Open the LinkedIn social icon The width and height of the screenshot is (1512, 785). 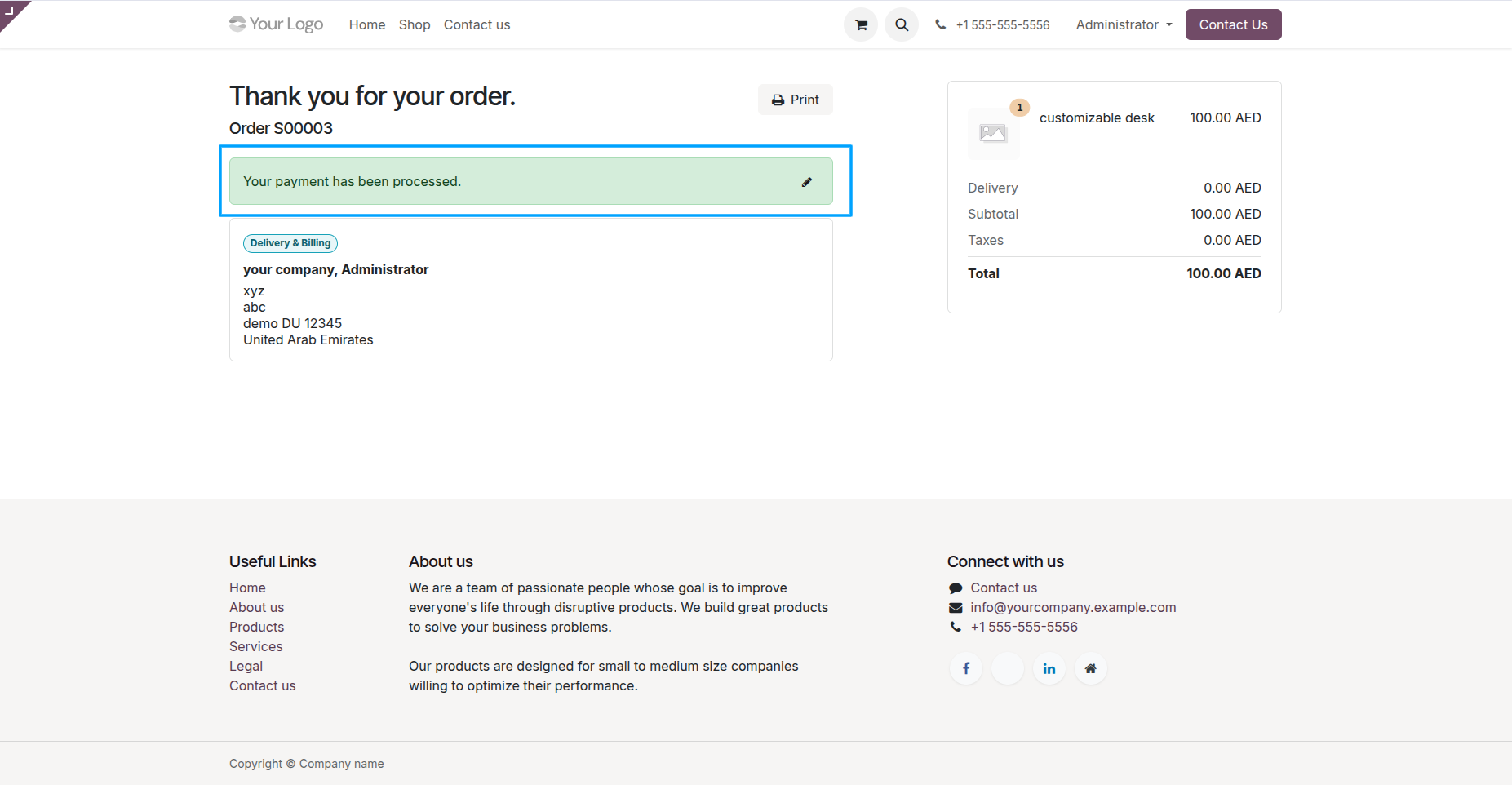pyautogui.click(x=1049, y=668)
